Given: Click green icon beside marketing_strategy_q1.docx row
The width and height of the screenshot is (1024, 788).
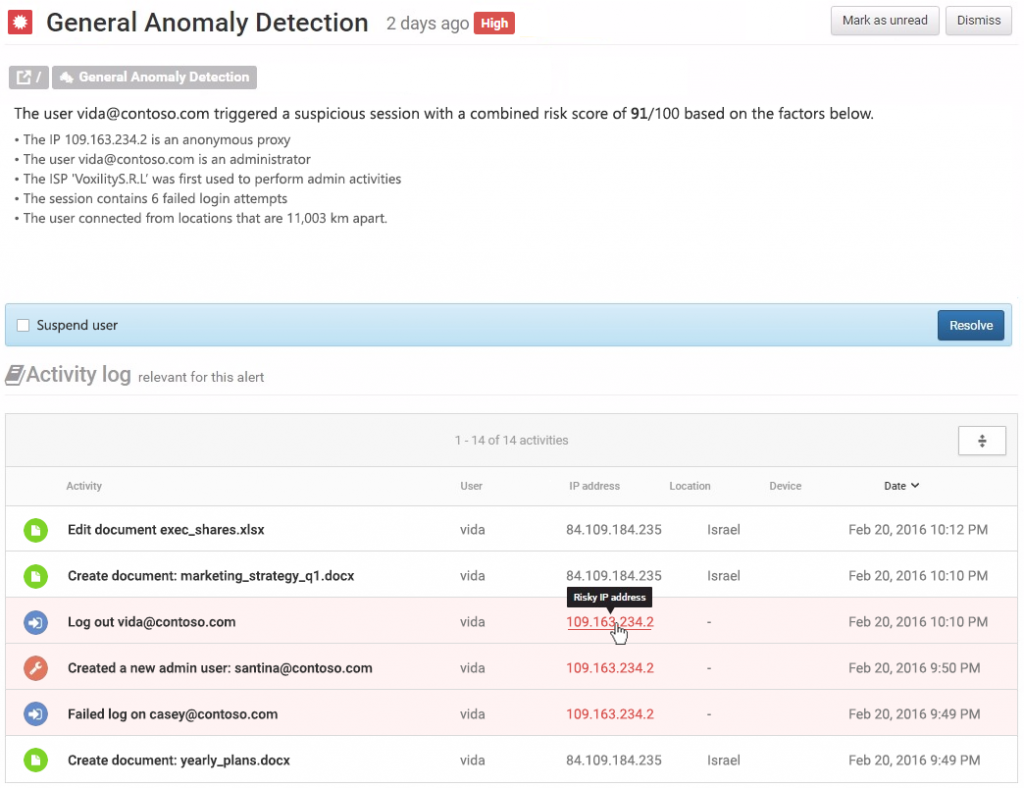Looking at the screenshot, I should 36,575.
